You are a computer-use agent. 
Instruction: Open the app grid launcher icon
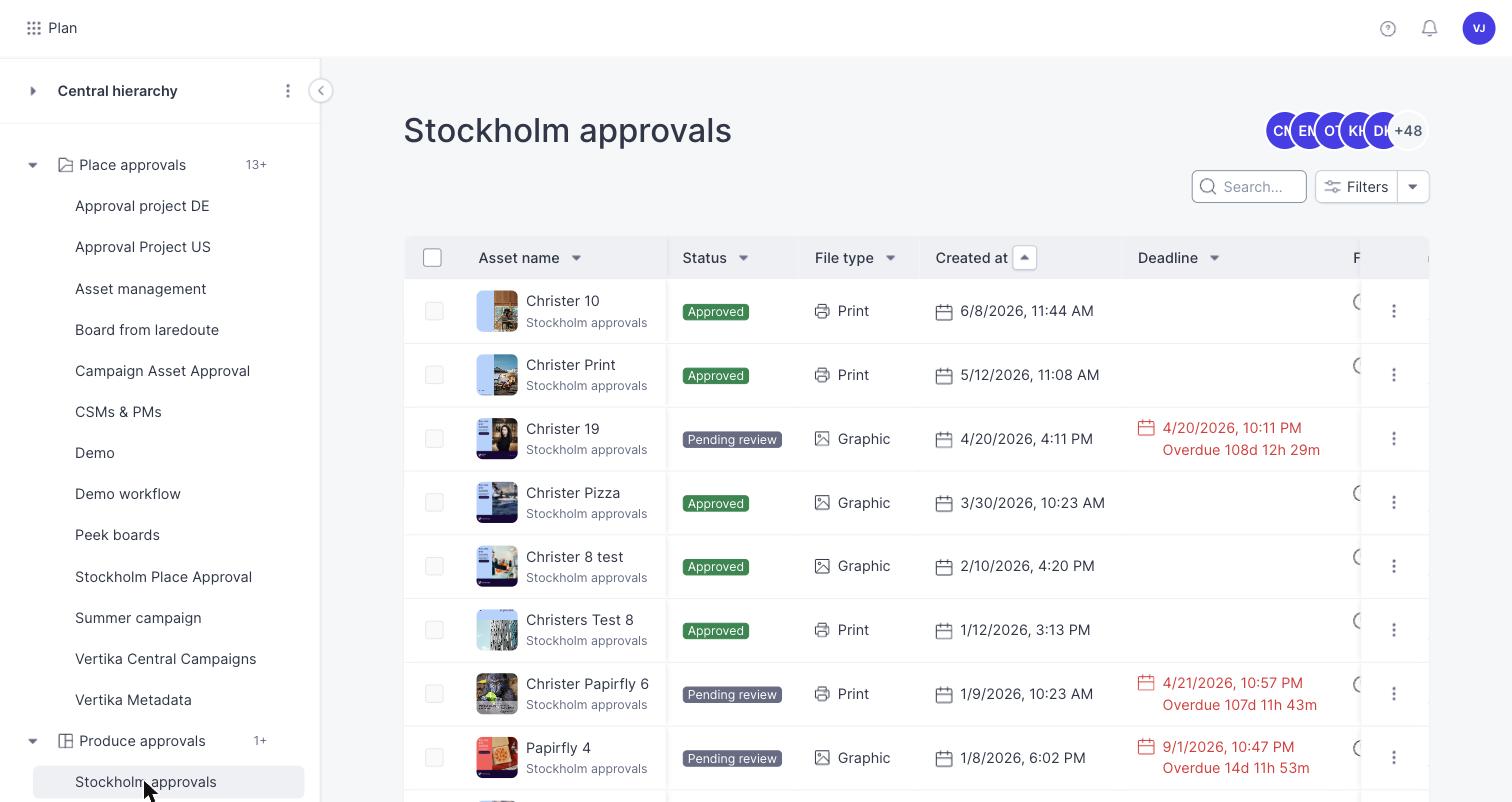pos(34,28)
